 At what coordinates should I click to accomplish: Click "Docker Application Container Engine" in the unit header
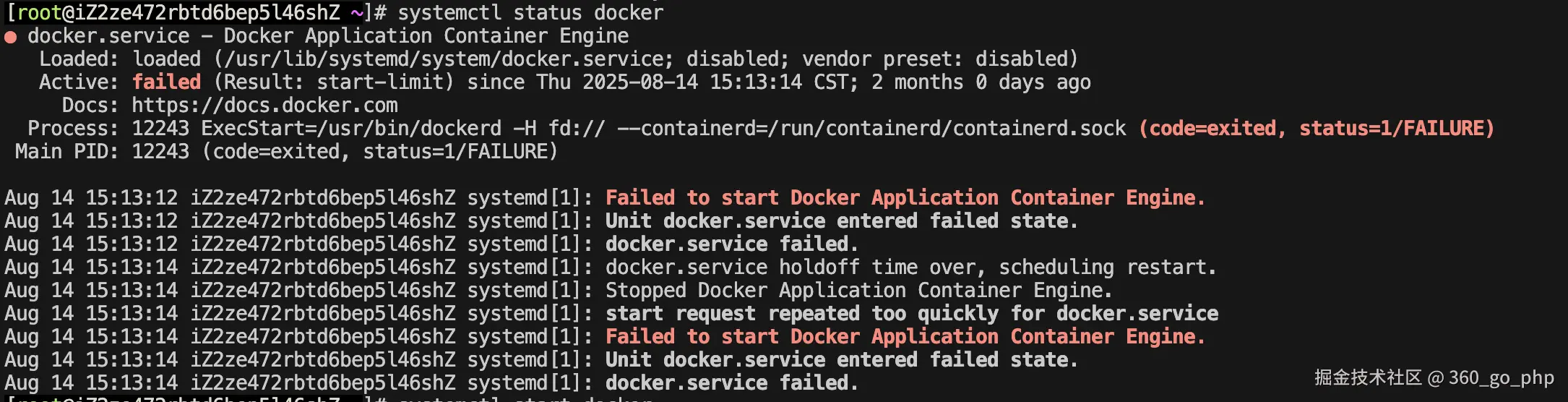point(426,36)
